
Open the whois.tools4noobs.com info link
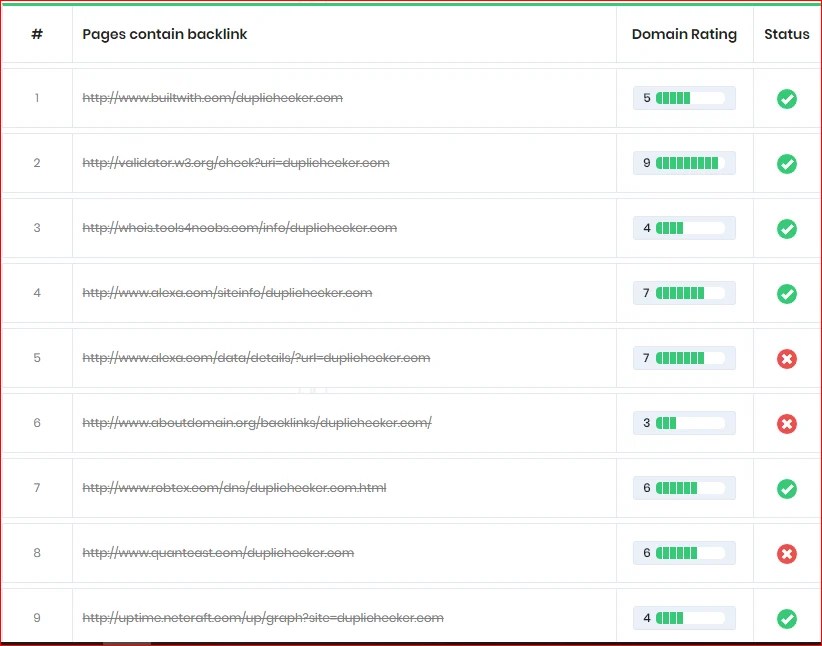(x=238, y=228)
